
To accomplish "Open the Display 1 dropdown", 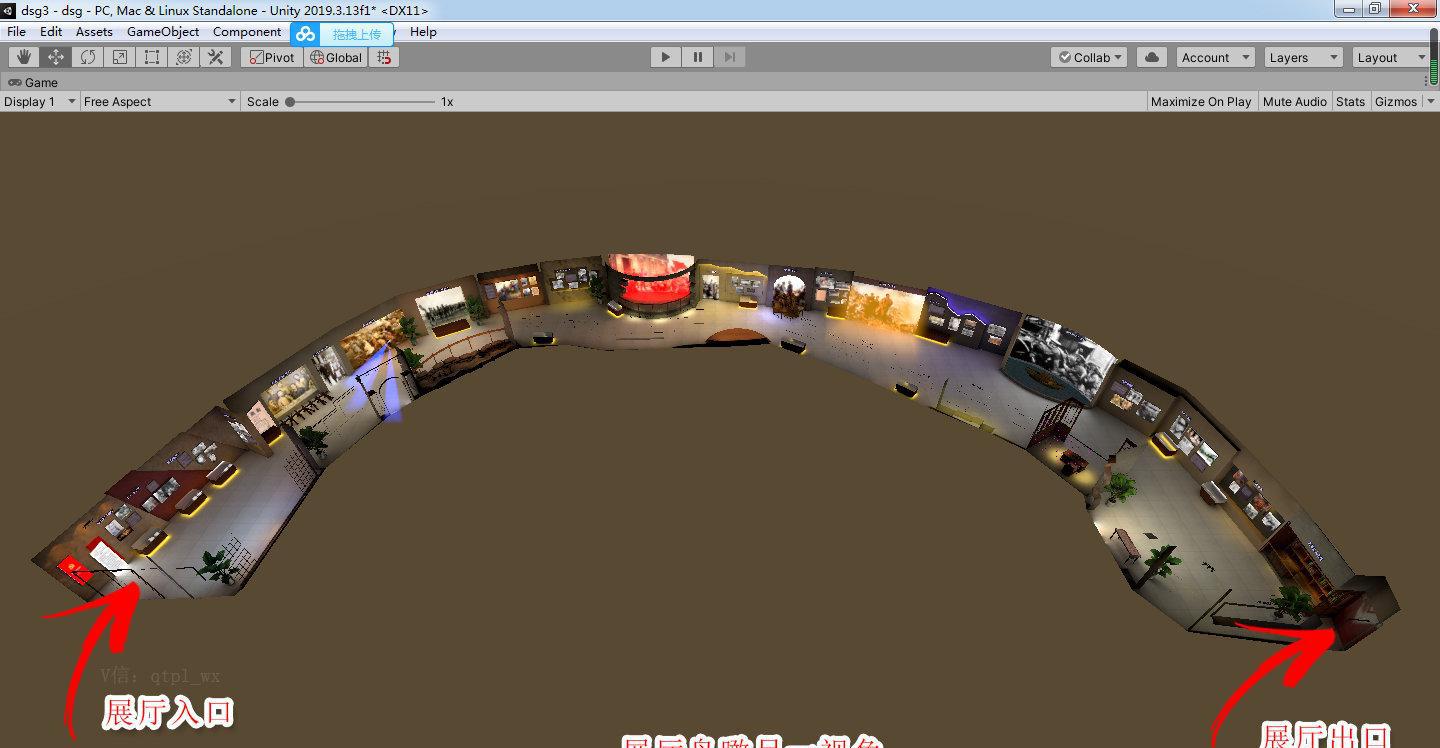I will (40, 101).
